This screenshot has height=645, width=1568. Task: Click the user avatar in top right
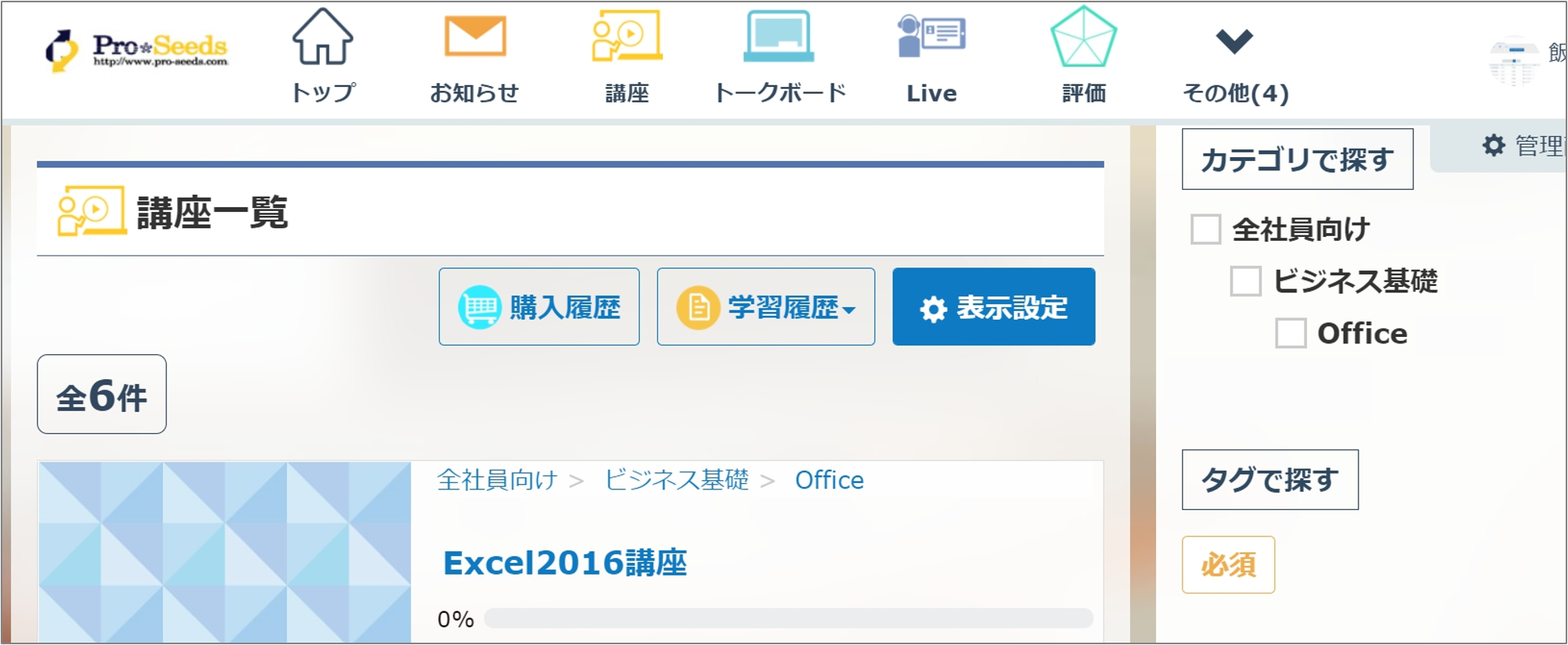click(x=1513, y=61)
